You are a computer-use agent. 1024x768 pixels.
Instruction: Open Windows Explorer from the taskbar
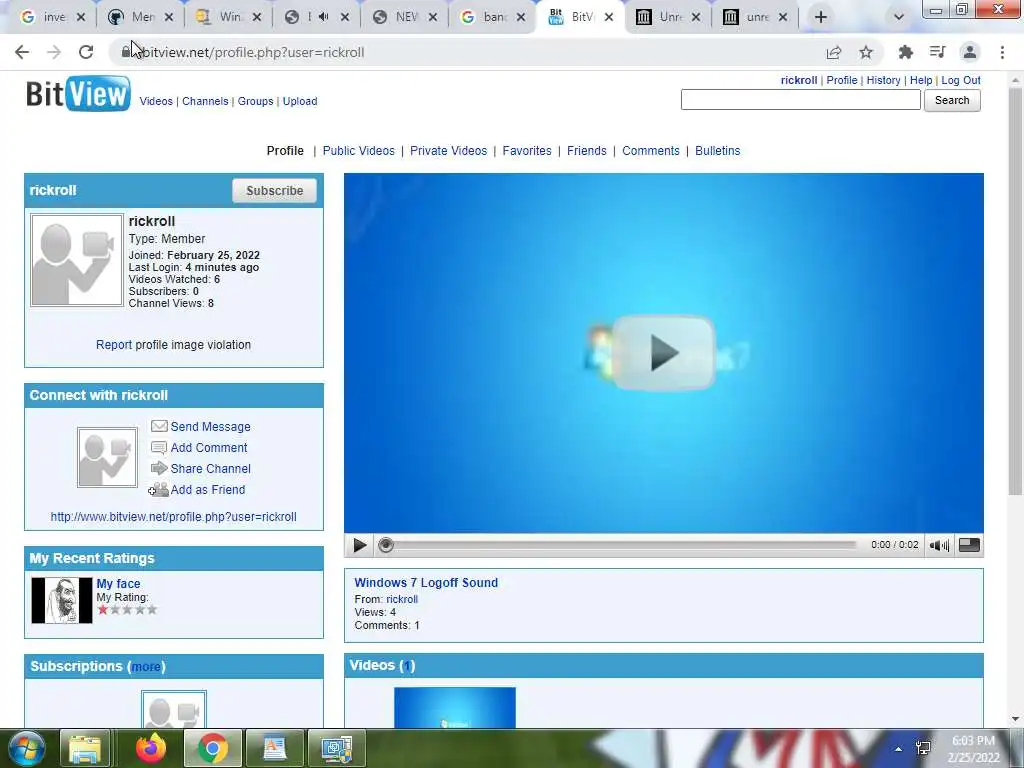(85, 748)
